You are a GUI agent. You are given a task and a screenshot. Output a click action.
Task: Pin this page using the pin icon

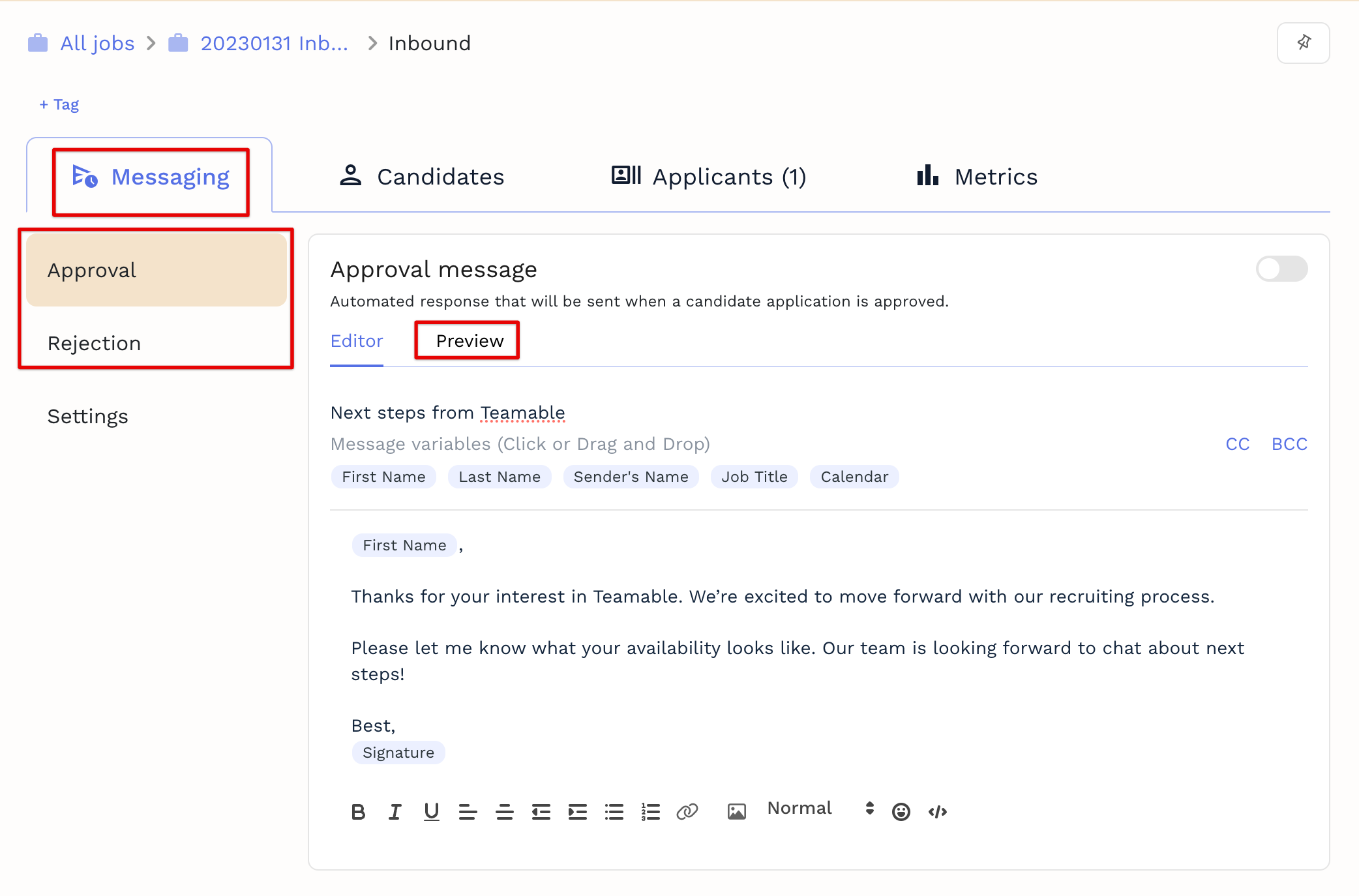pyautogui.click(x=1303, y=42)
